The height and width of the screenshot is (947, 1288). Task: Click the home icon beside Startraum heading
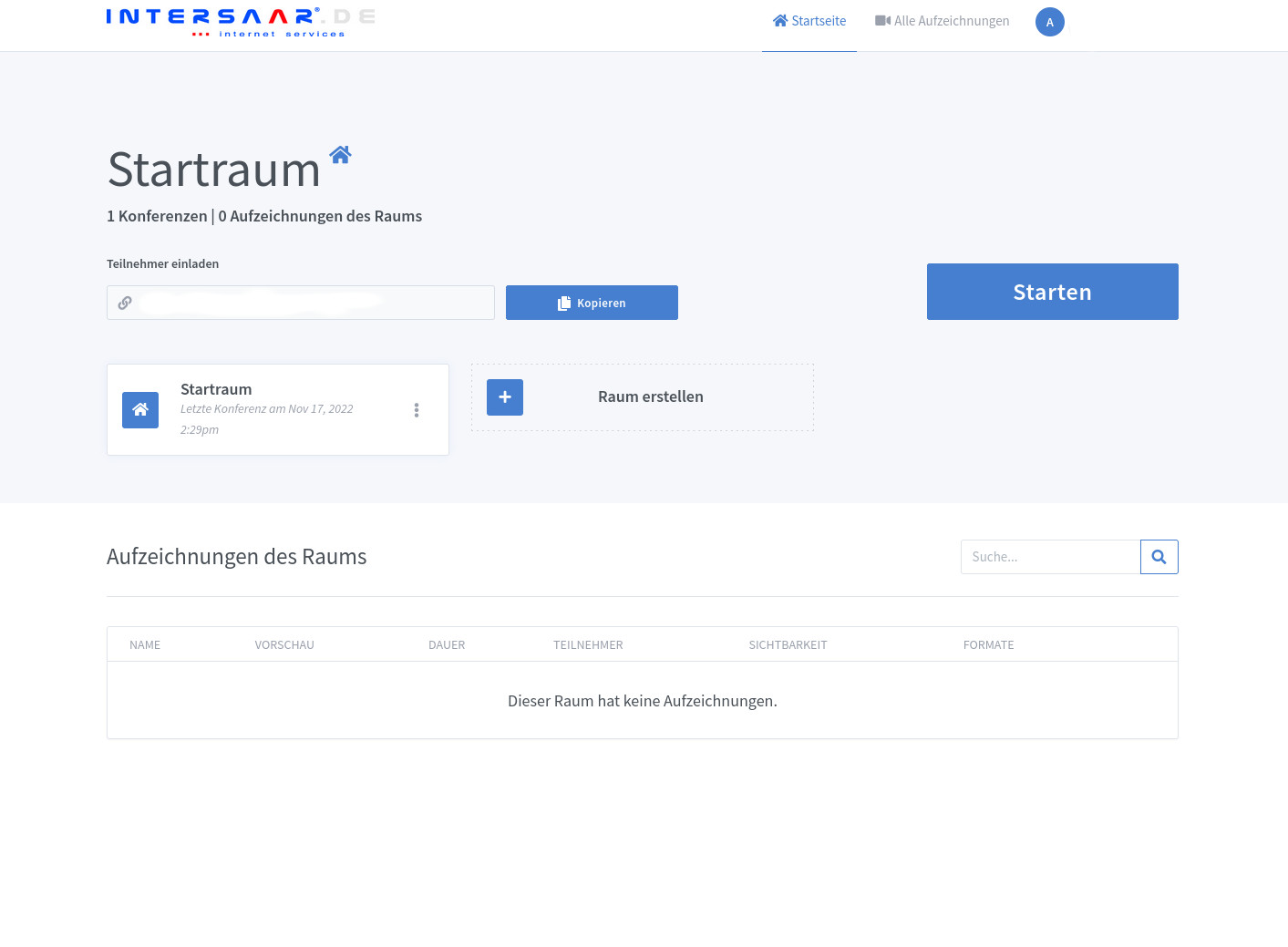tap(340, 155)
